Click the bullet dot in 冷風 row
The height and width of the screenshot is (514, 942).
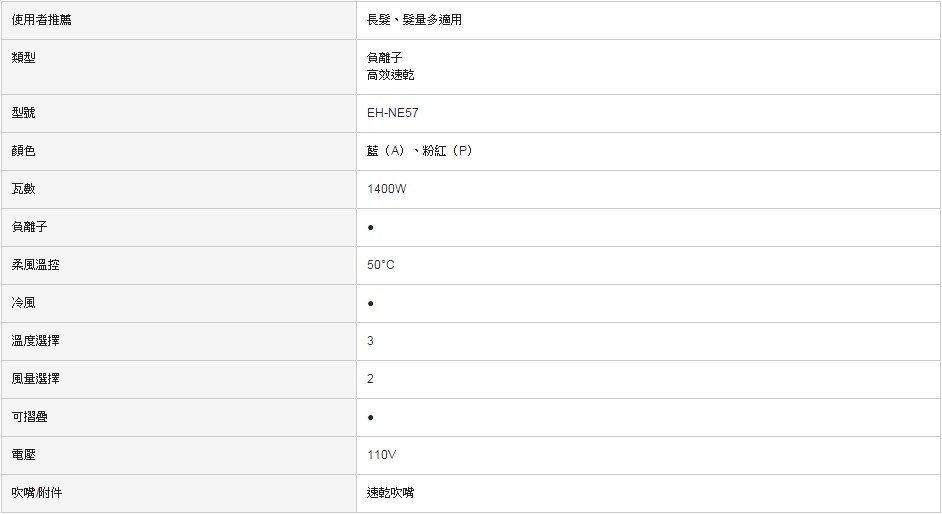click(371, 303)
